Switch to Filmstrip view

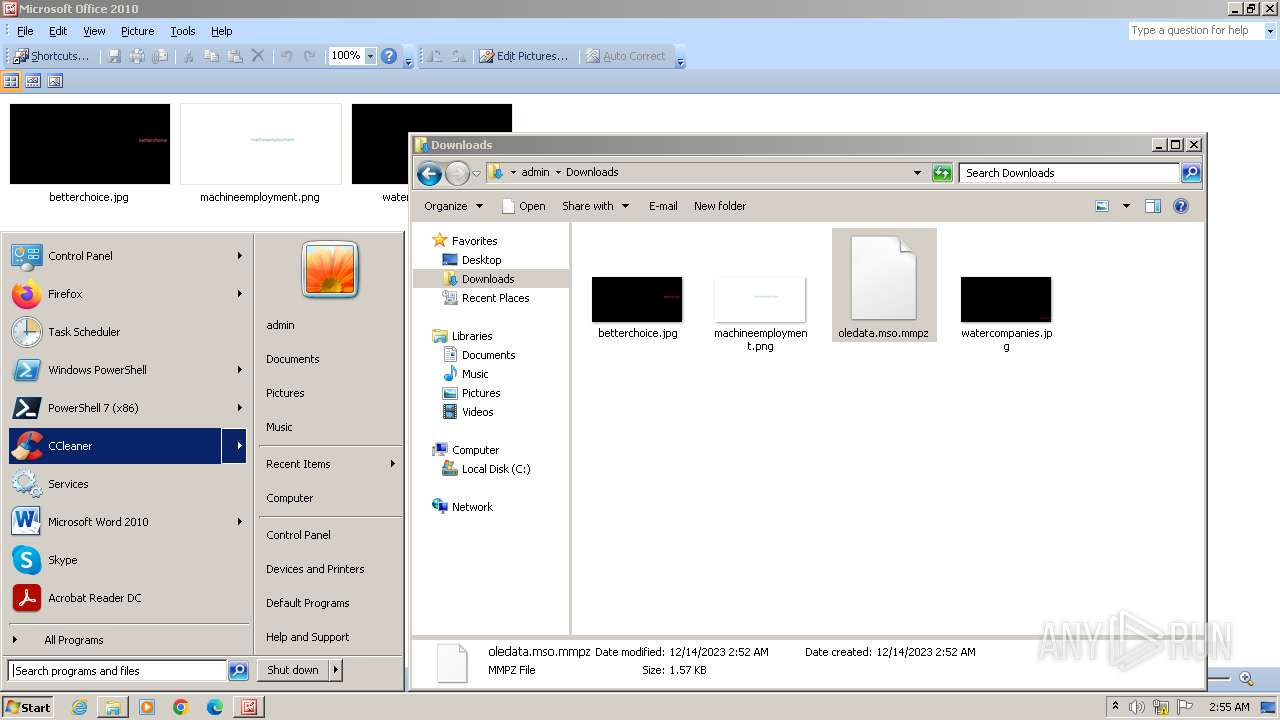33,81
